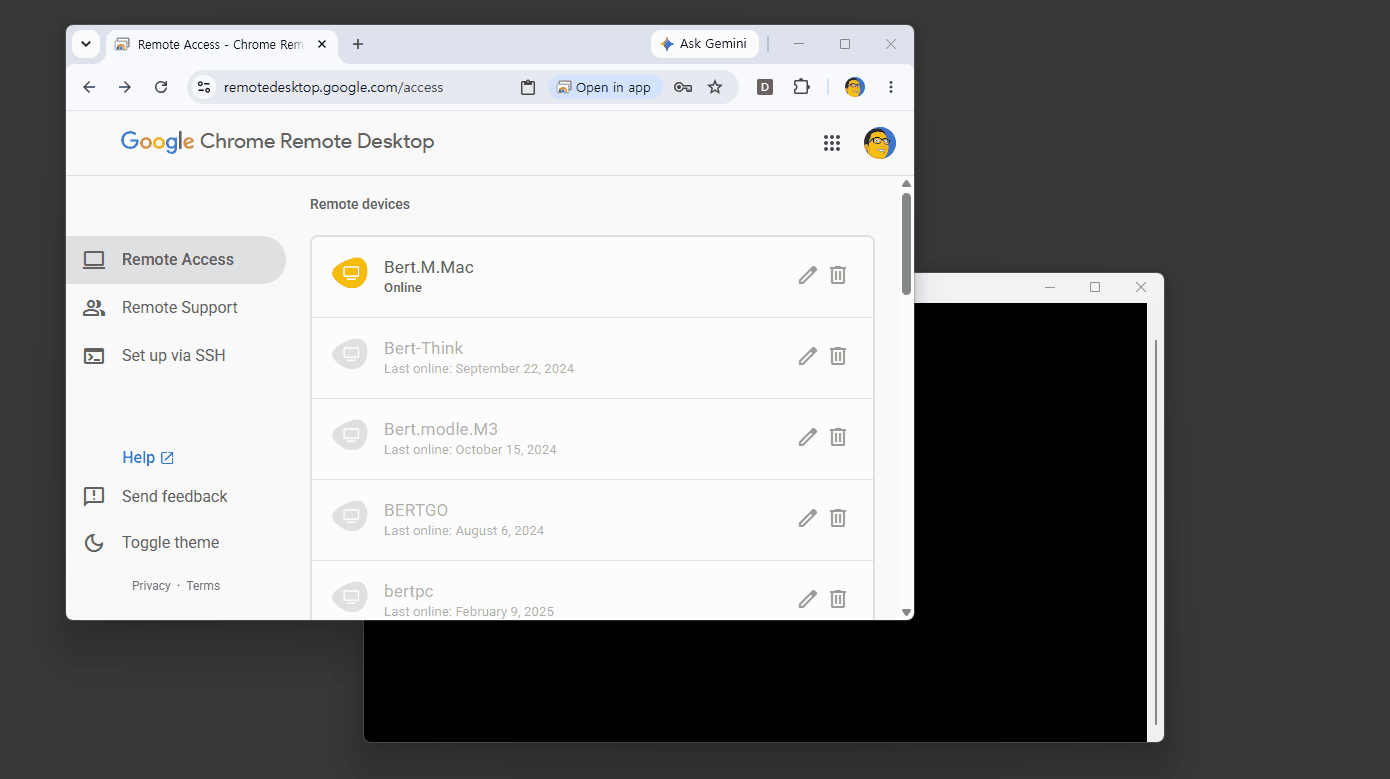
Task: Open the Extensions puzzle icon
Action: [801, 87]
